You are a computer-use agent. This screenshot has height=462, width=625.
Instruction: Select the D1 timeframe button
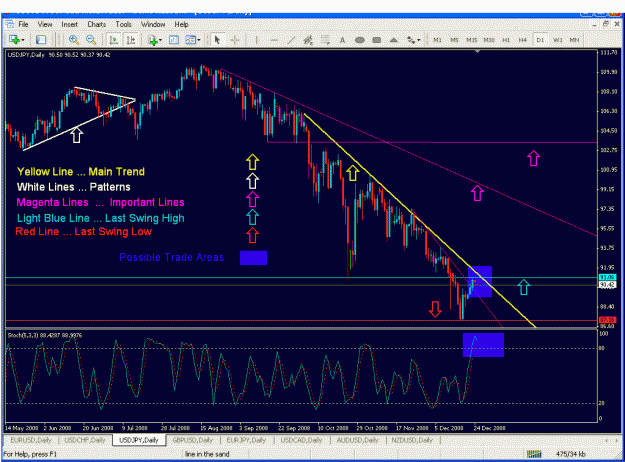point(540,40)
